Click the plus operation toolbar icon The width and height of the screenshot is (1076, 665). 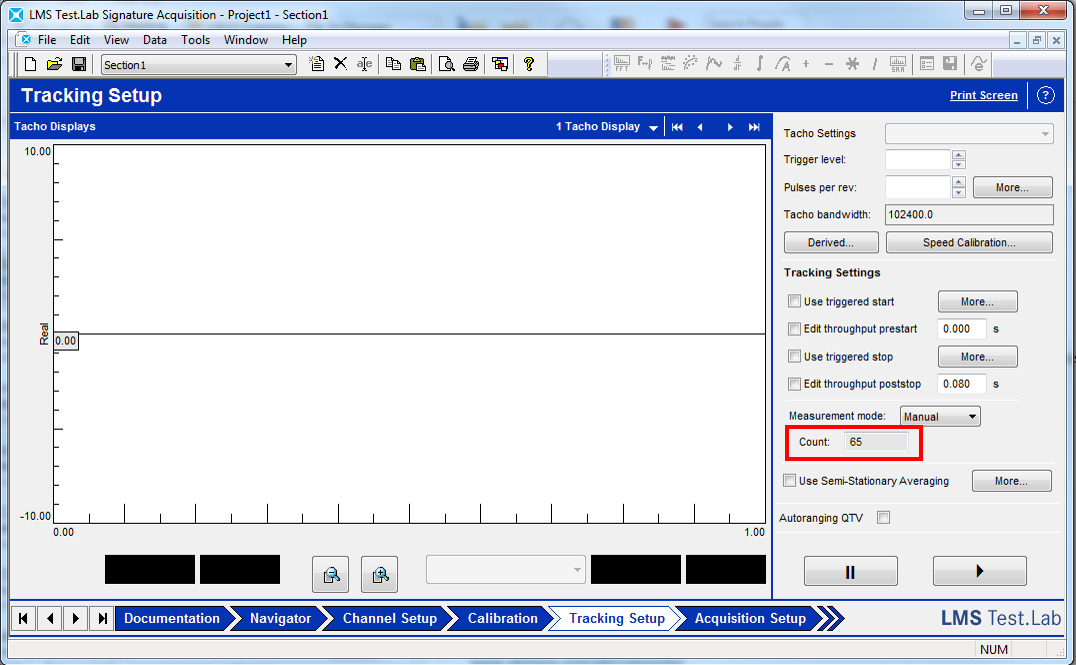[806, 64]
